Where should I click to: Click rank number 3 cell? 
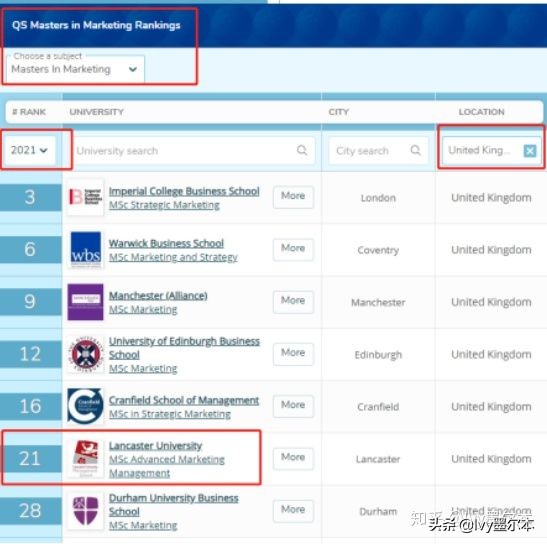(x=31, y=198)
